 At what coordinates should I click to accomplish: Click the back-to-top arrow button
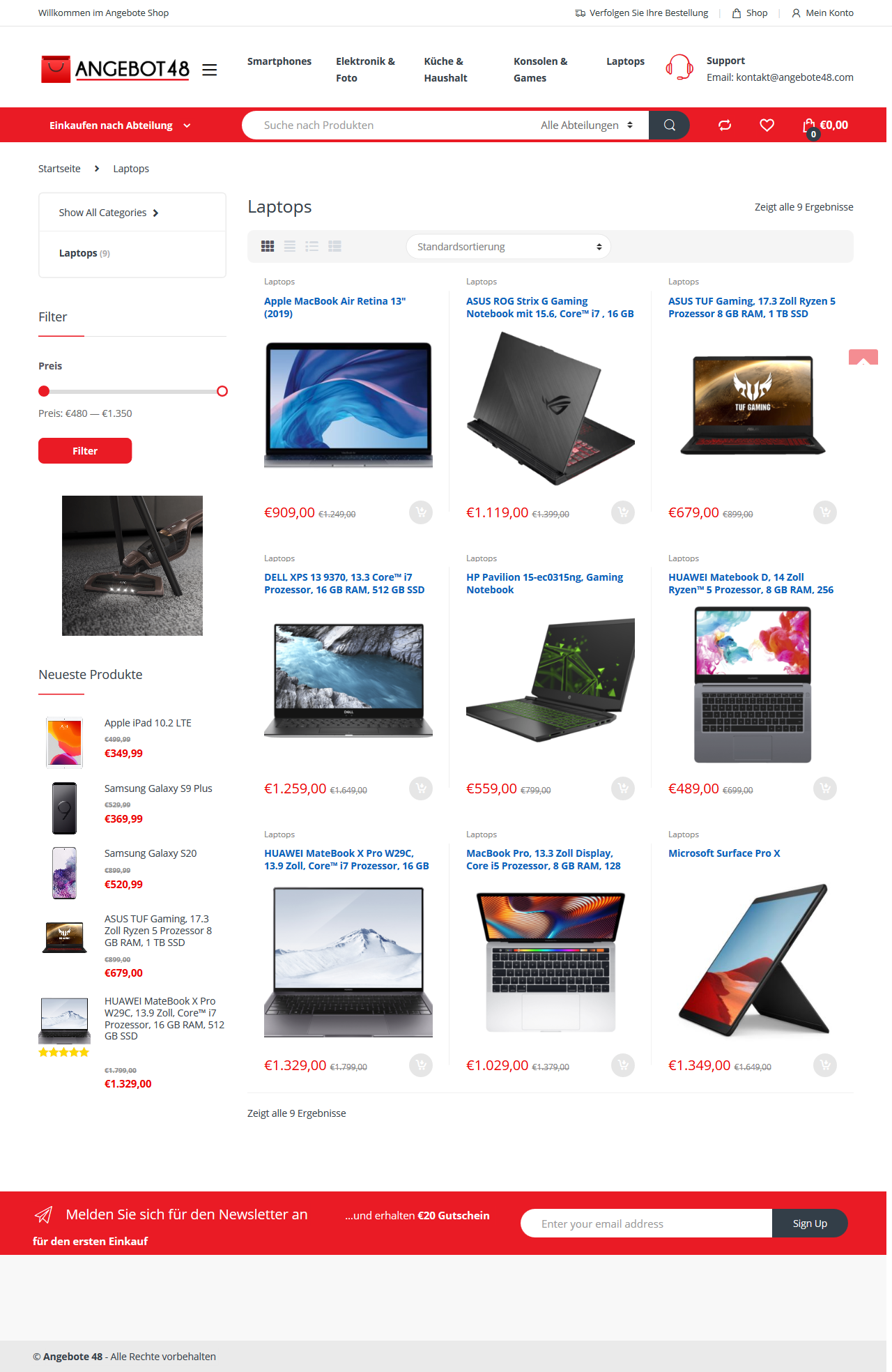[x=863, y=357]
